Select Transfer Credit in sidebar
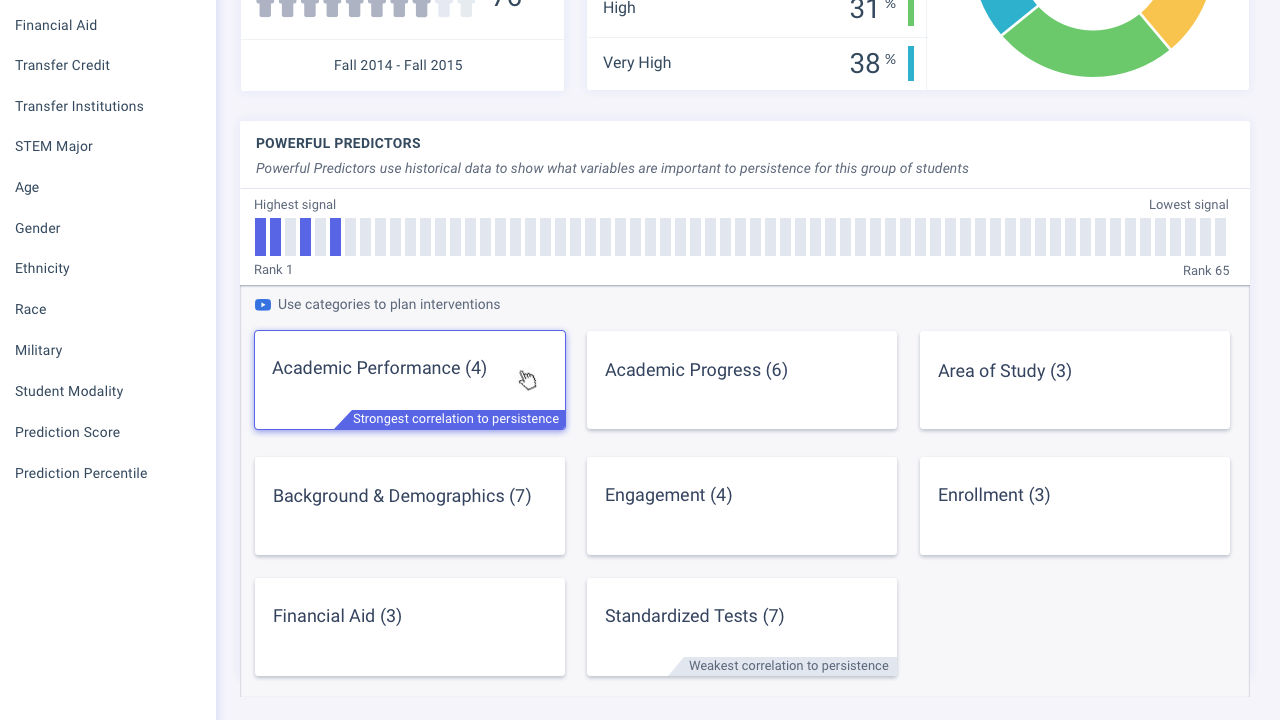The image size is (1280, 720). click(62, 65)
